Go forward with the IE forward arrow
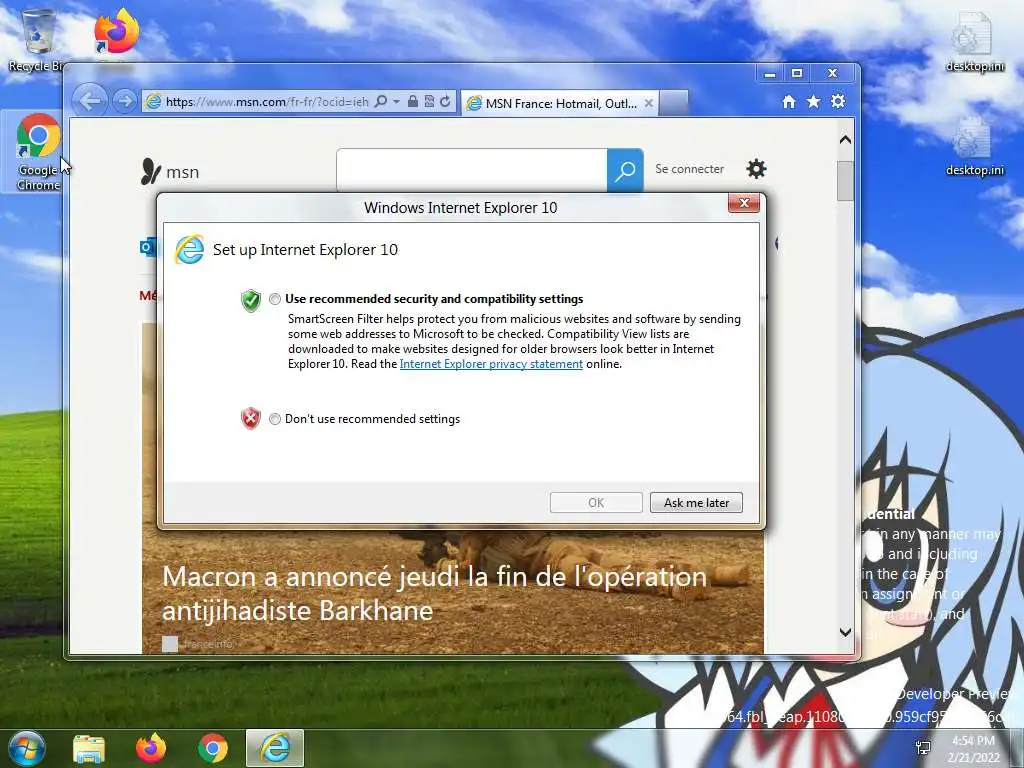 pyautogui.click(x=124, y=101)
